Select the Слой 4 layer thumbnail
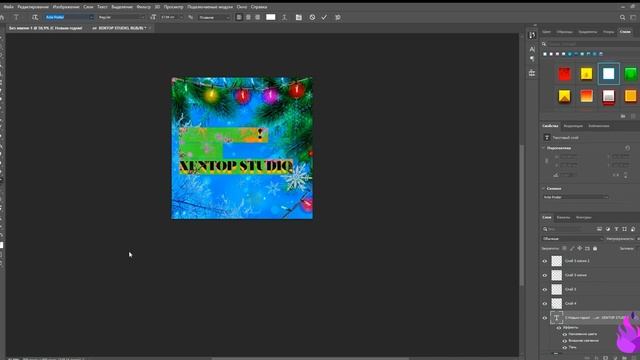 (x=557, y=303)
